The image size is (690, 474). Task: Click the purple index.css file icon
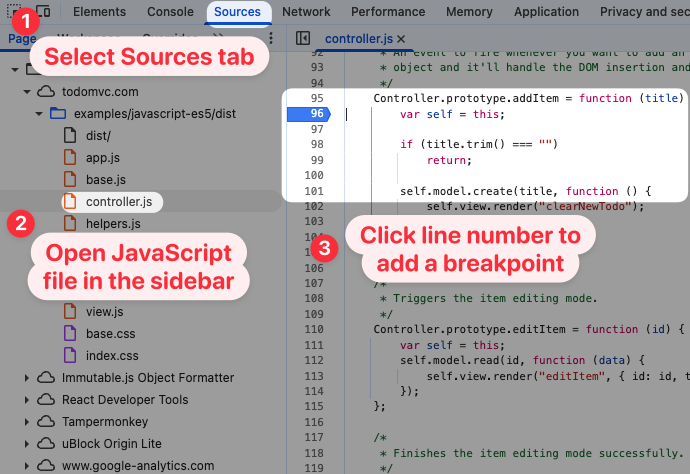(70, 356)
